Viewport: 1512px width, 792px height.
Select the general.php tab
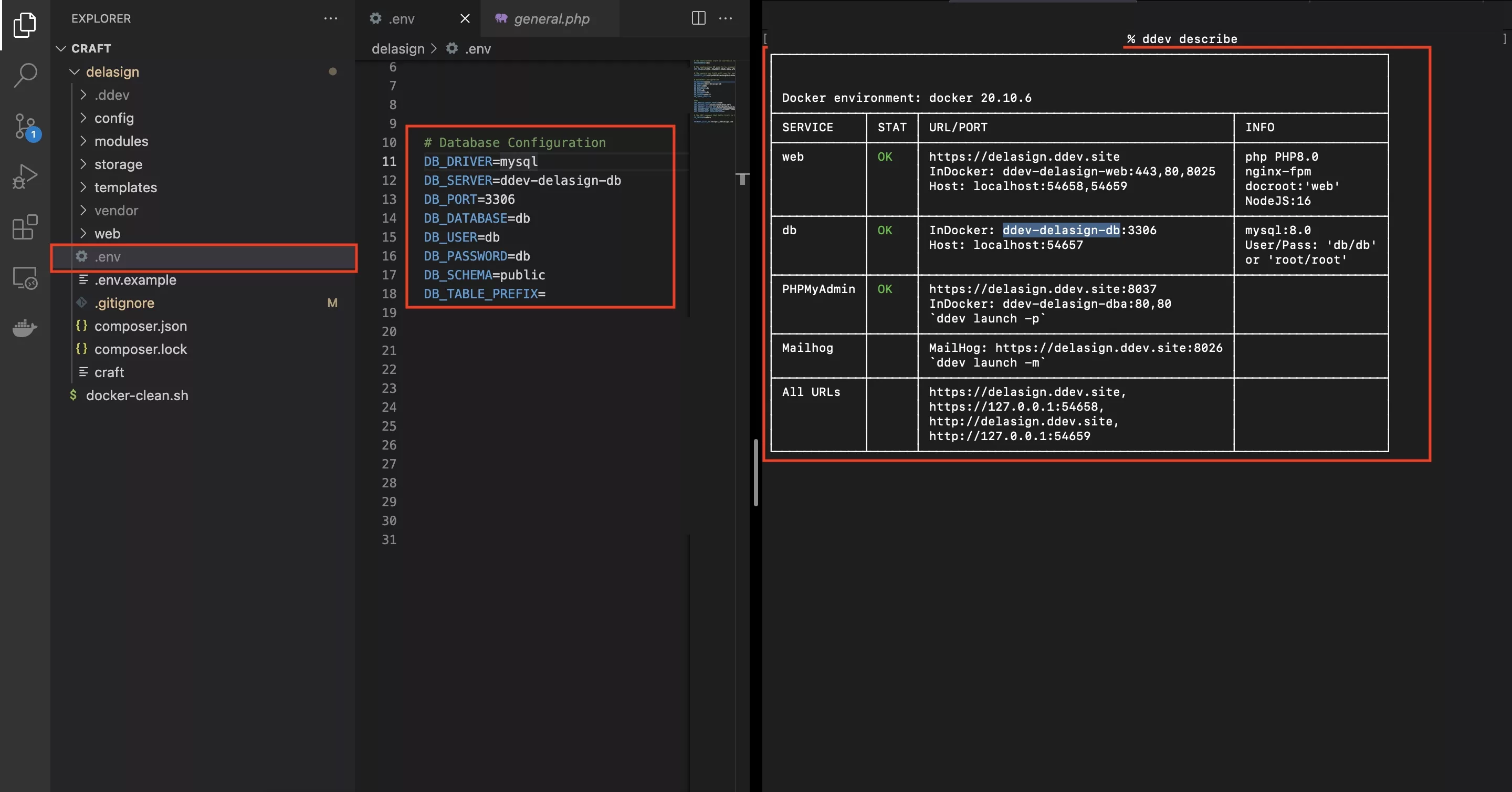pos(552,18)
